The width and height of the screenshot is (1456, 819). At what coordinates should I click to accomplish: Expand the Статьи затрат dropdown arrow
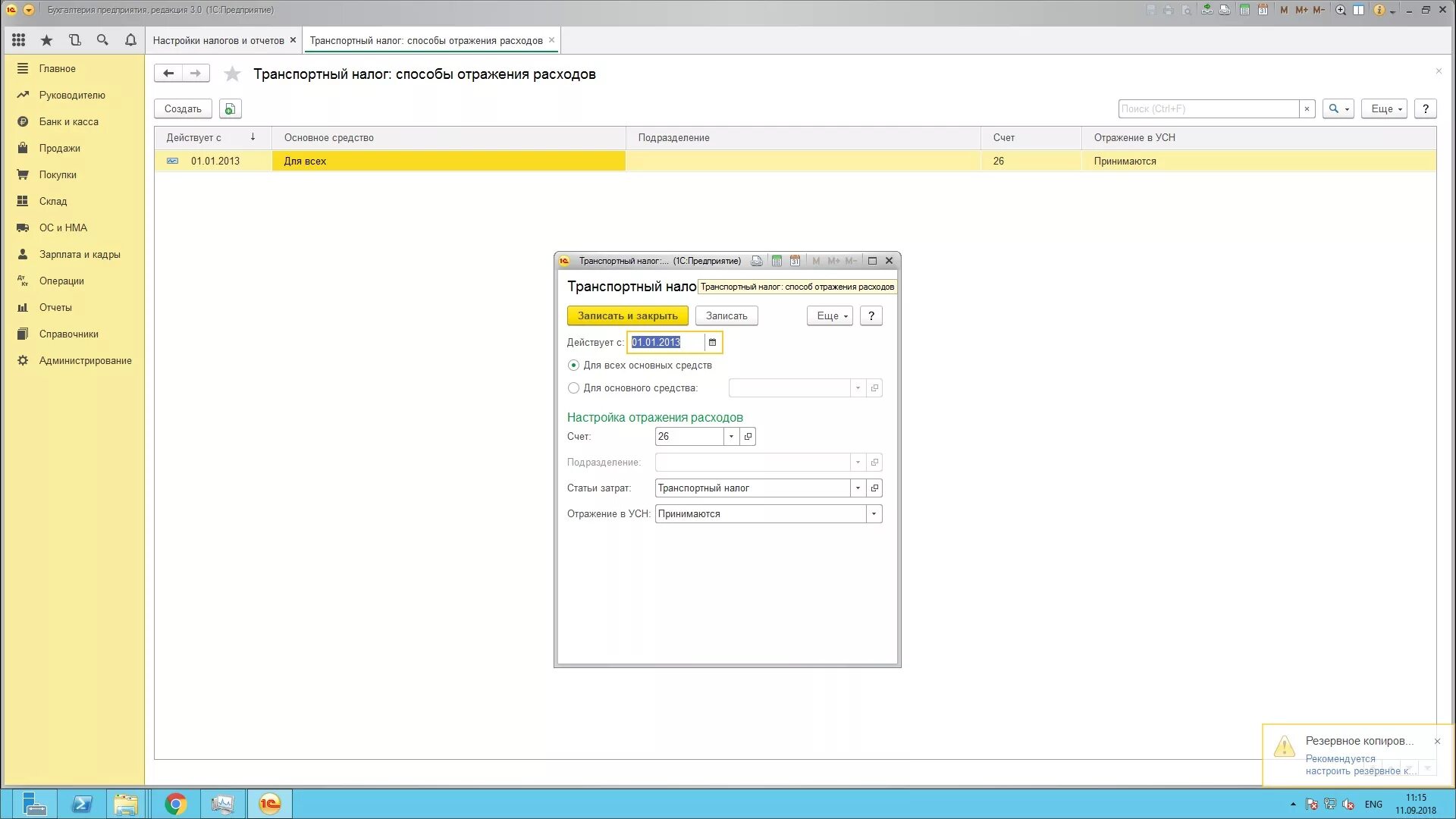pyautogui.click(x=858, y=488)
